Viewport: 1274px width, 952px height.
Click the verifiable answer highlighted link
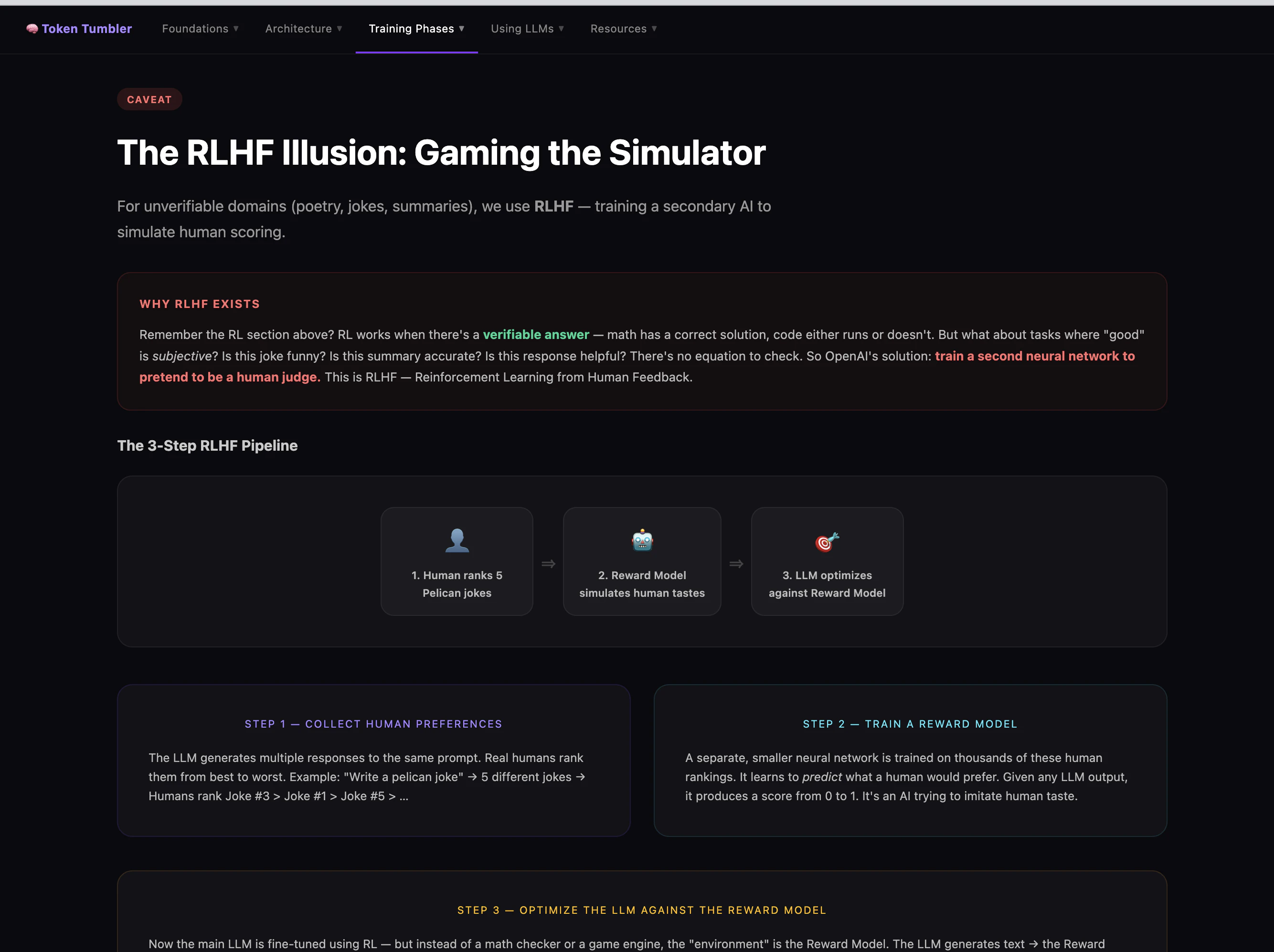(536, 334)
